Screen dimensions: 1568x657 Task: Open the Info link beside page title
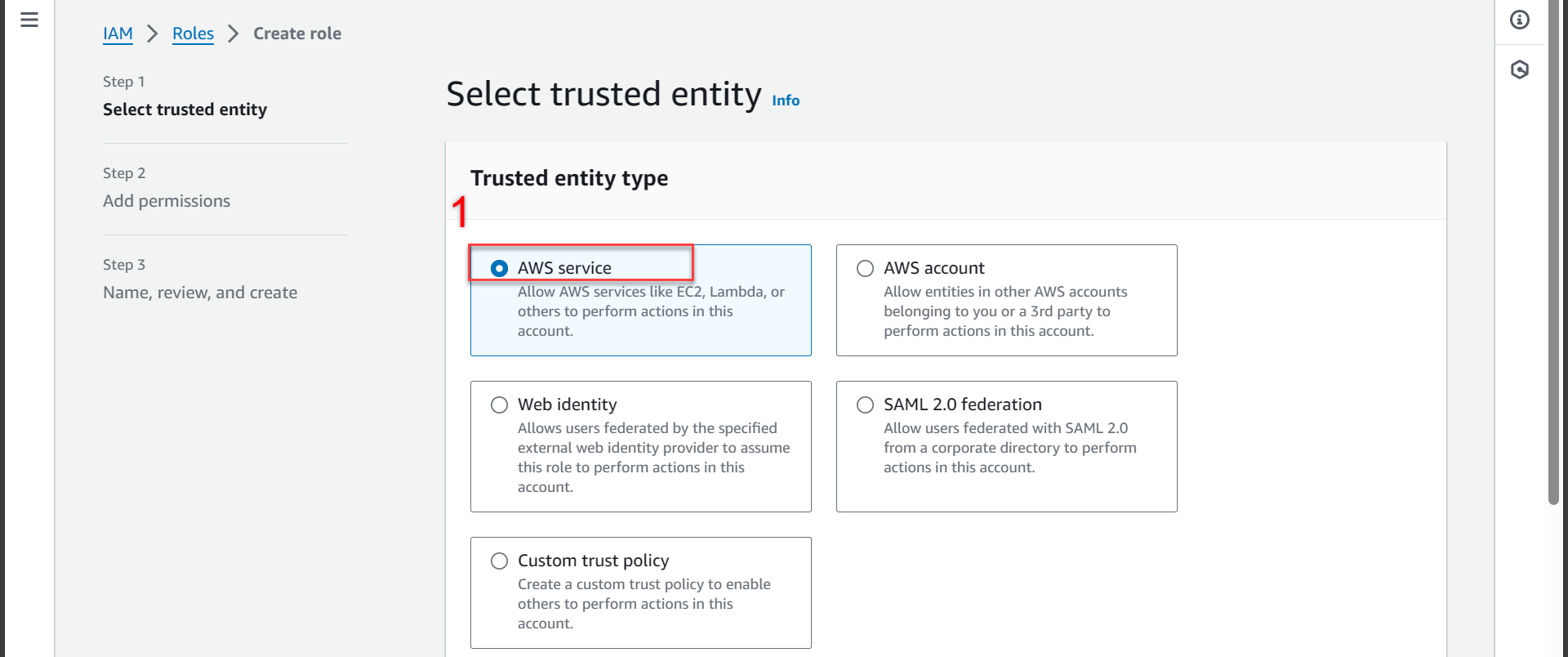[786, 101]
